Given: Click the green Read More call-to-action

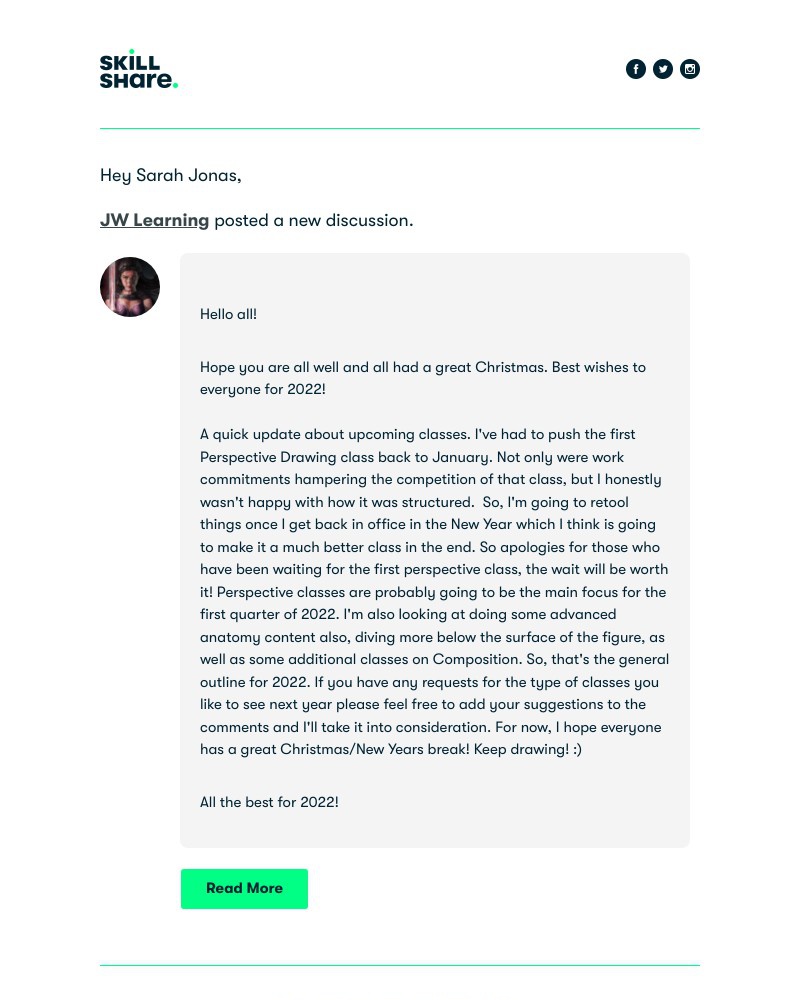Looking at the screenshot, I should tap(244, 888).
